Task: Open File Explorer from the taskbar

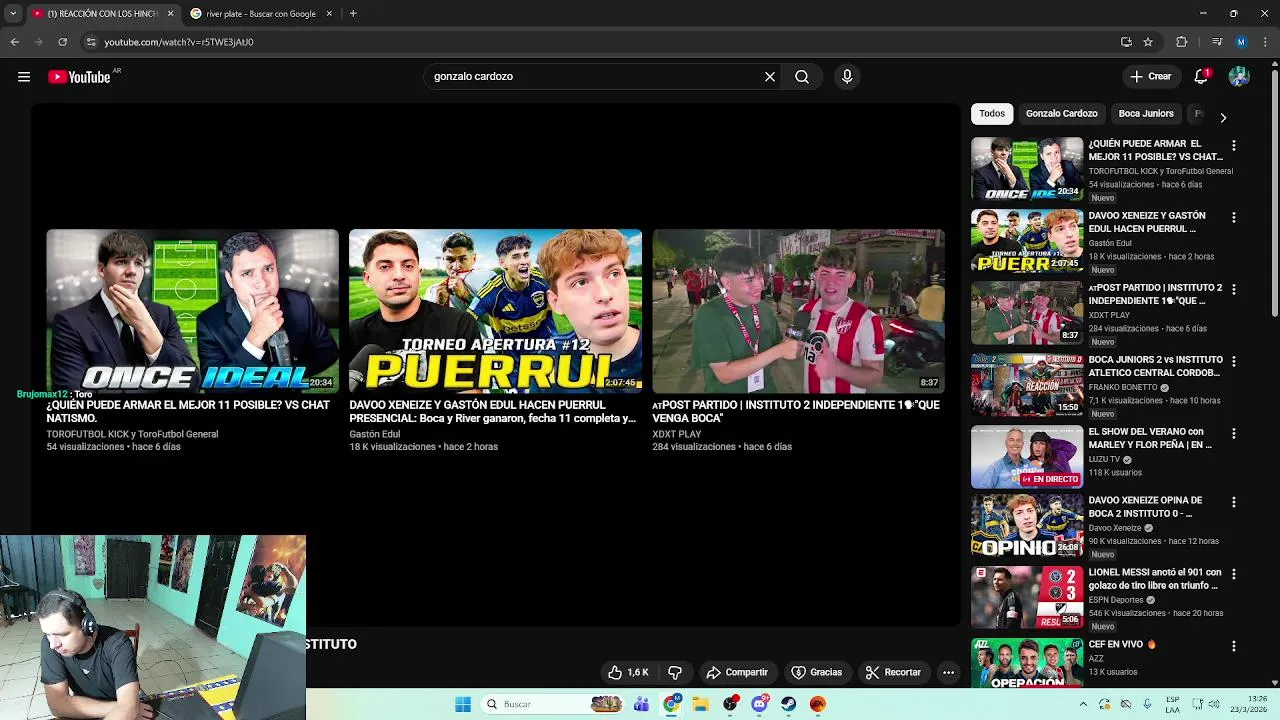Action: coord(701,704)
